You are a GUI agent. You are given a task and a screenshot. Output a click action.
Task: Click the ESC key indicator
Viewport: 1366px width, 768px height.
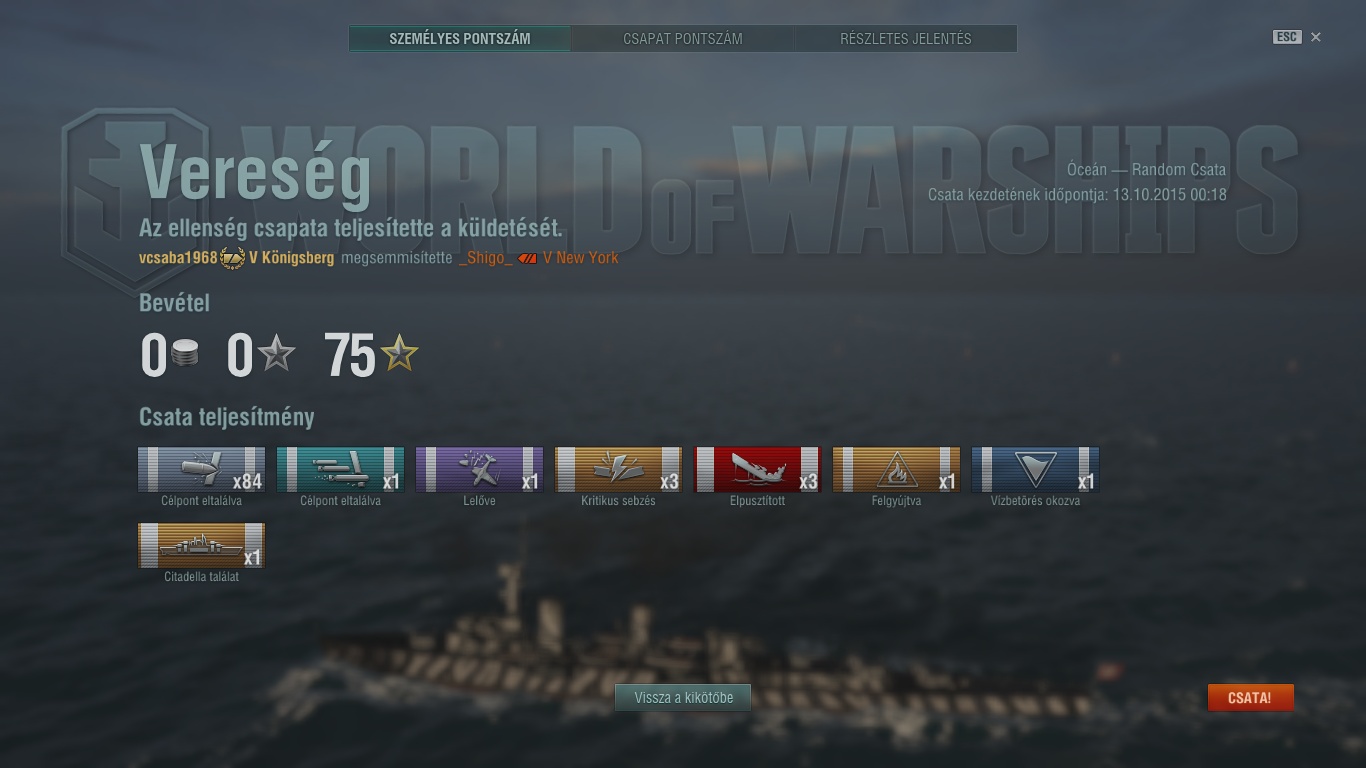pyautogui.click(x=1287, y=37)
